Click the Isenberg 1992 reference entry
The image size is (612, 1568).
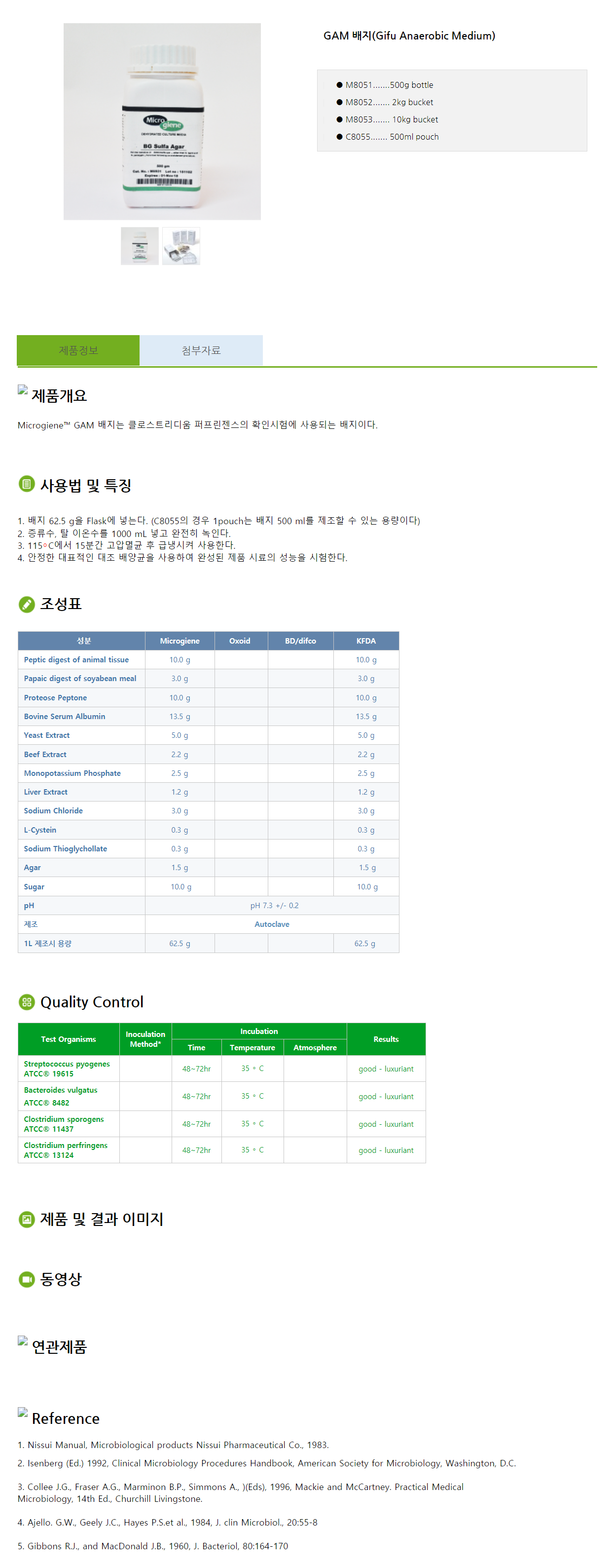point(266,1463)
